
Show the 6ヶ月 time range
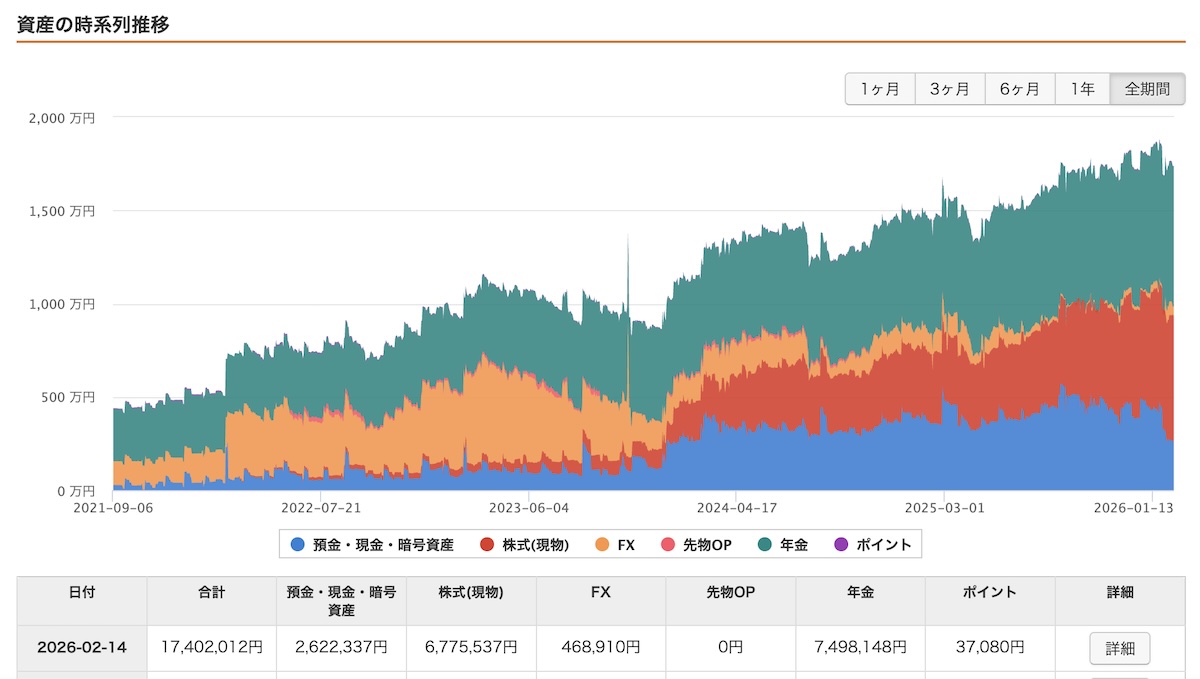coord(1020,89)
